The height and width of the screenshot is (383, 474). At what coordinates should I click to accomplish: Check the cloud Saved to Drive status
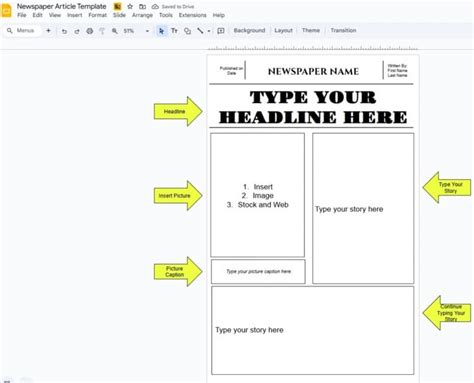click(173, 6)
